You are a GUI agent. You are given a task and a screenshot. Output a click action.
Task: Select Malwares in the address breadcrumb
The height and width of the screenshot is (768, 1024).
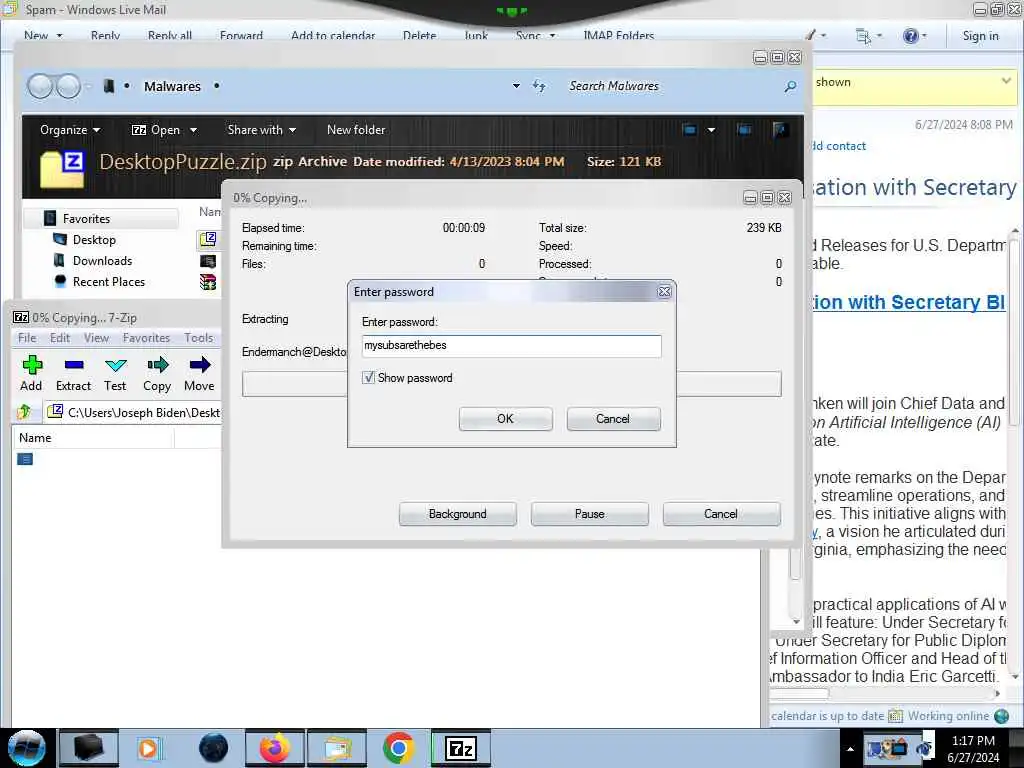click(x=172, y=86)
